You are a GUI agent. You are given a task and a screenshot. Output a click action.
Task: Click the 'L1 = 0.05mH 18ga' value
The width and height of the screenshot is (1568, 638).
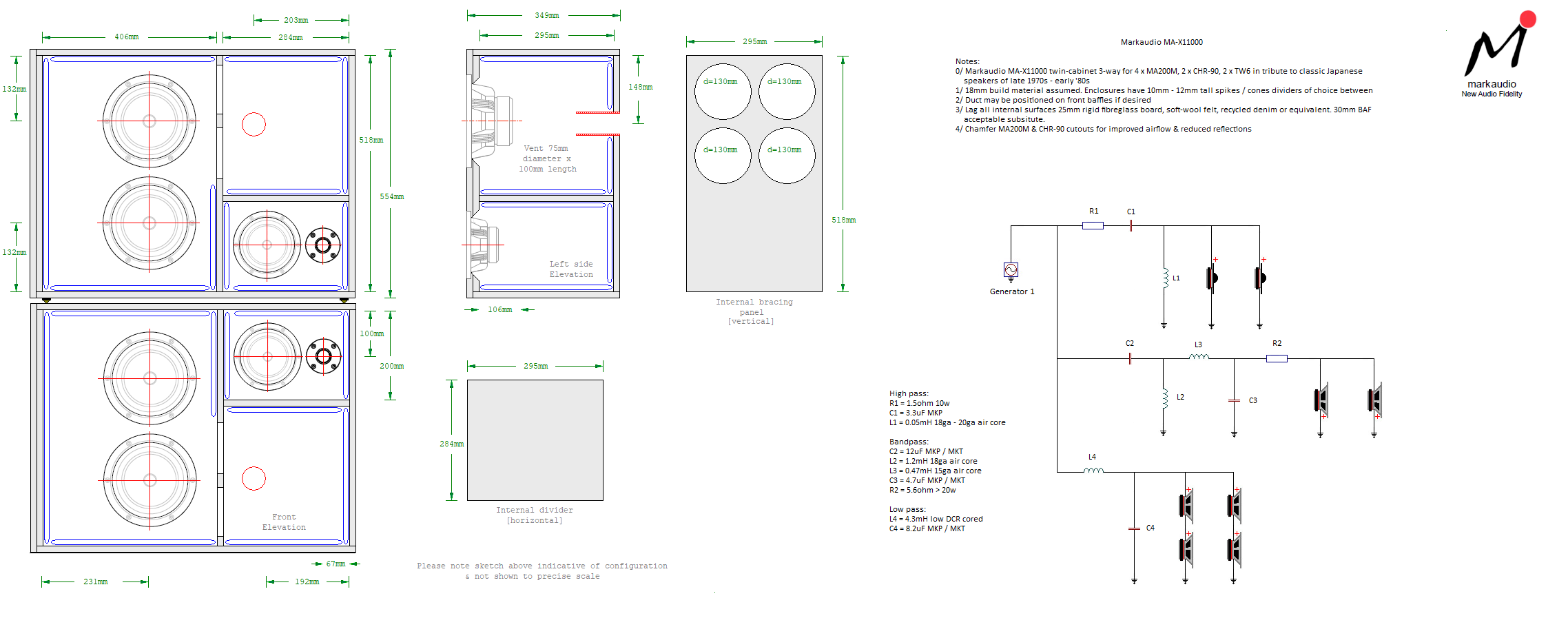point(947,422)
